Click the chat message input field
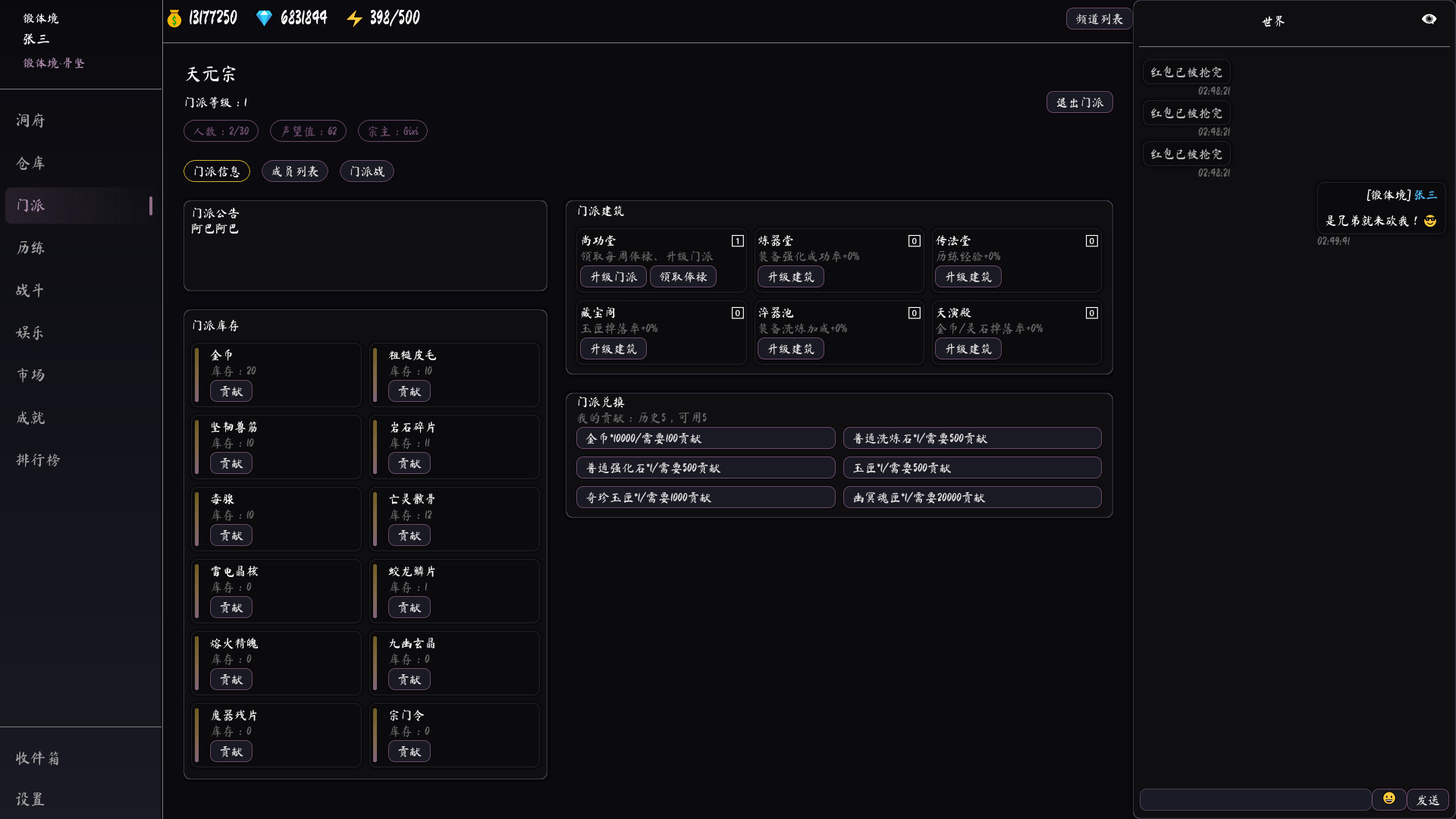 coord(1251,799)
